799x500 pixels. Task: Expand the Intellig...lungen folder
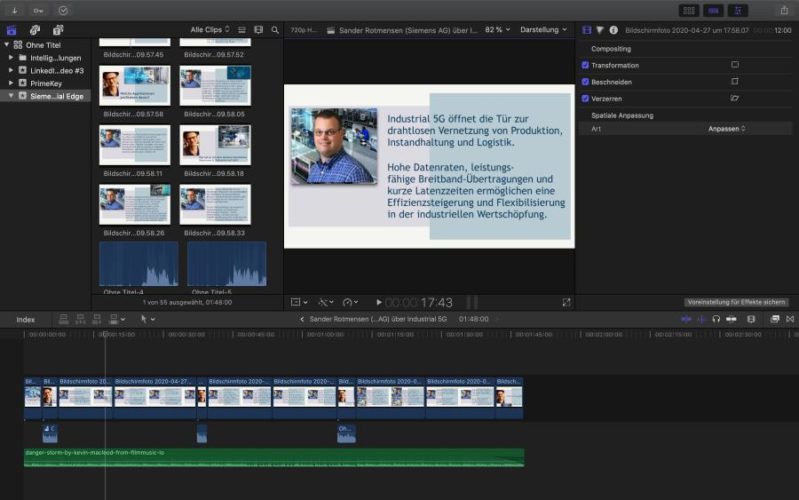[11, 58]
